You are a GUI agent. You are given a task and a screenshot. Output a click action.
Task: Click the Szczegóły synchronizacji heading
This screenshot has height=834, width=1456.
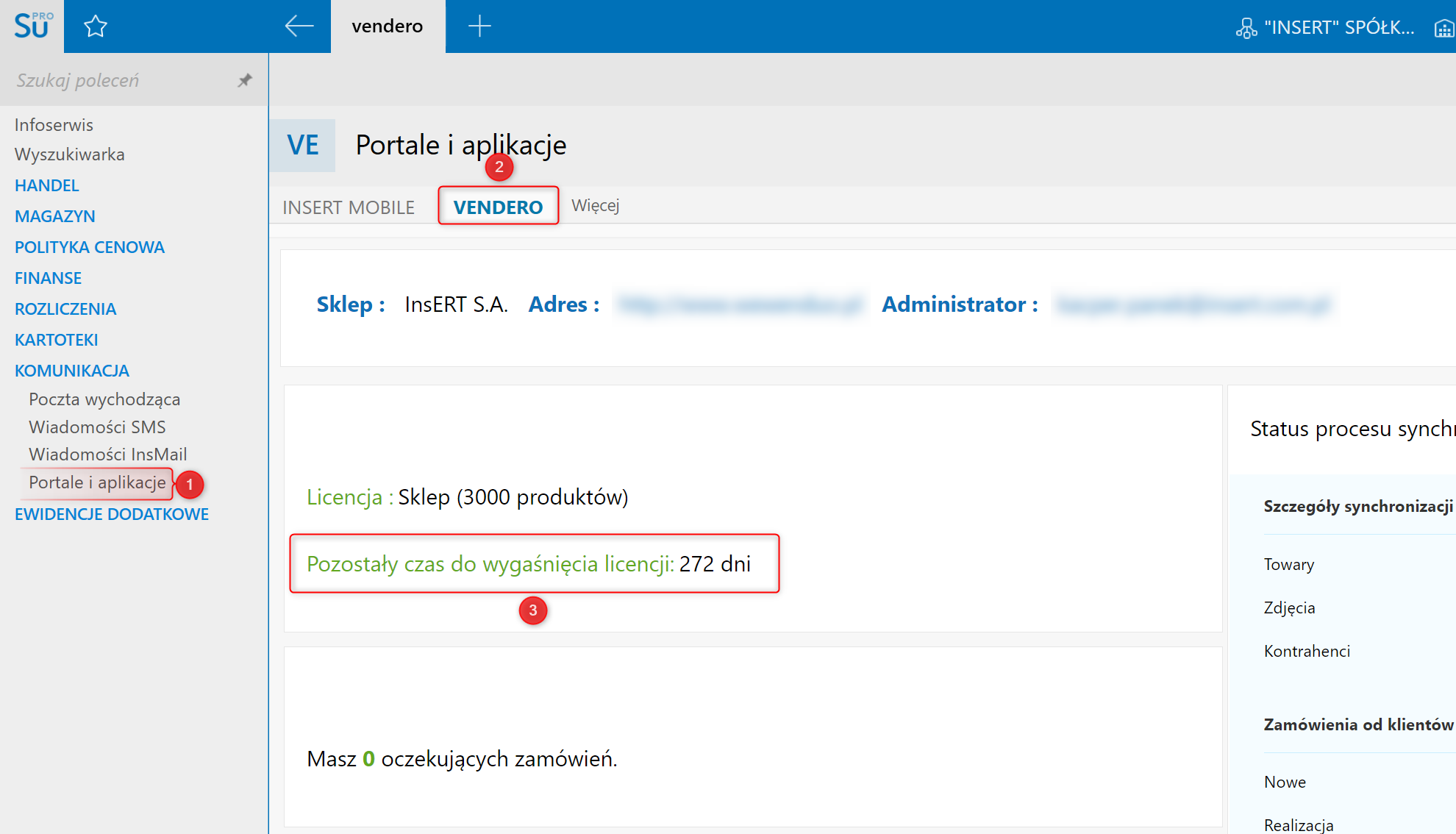pos(1358,506)
